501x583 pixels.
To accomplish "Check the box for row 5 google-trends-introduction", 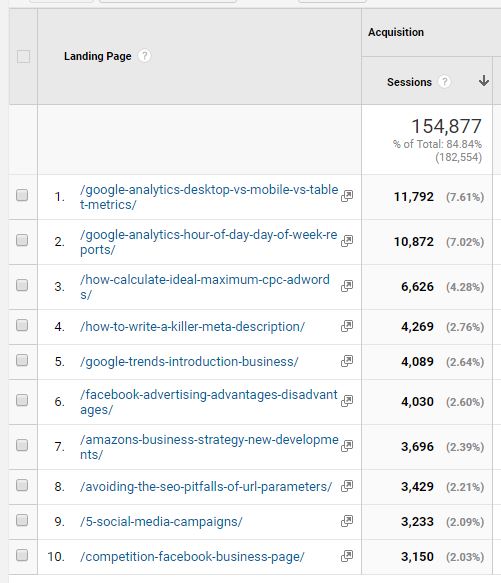I will click(x=22, y=360).
